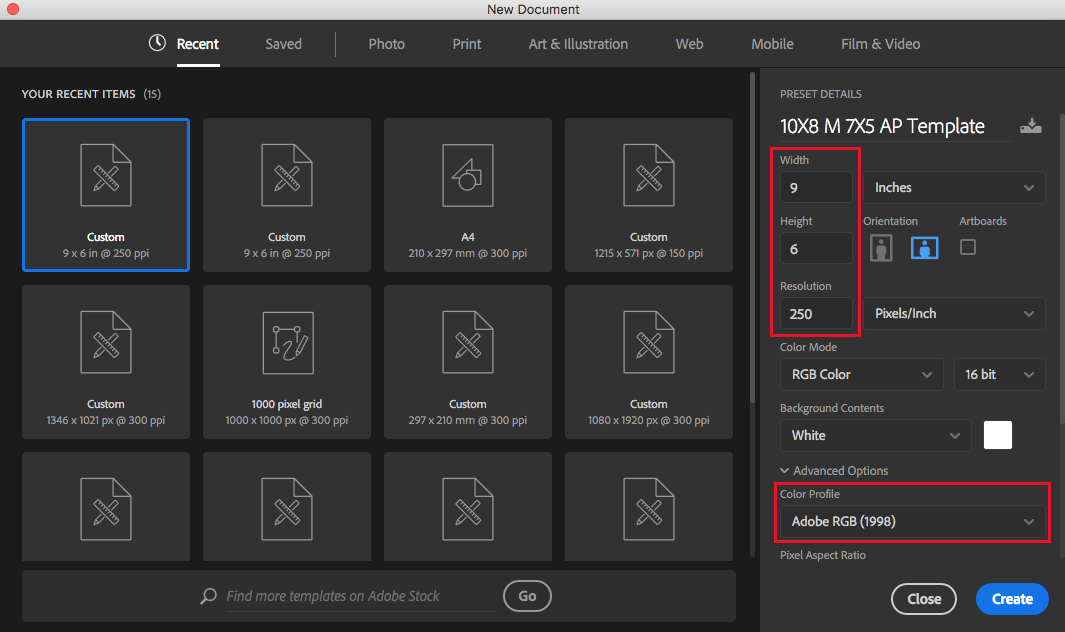This screenshot has height=632, width=1065.
Task: Click the preset name field 10X8 M 7X5 AP Template
Action: [x=895, y=126]
